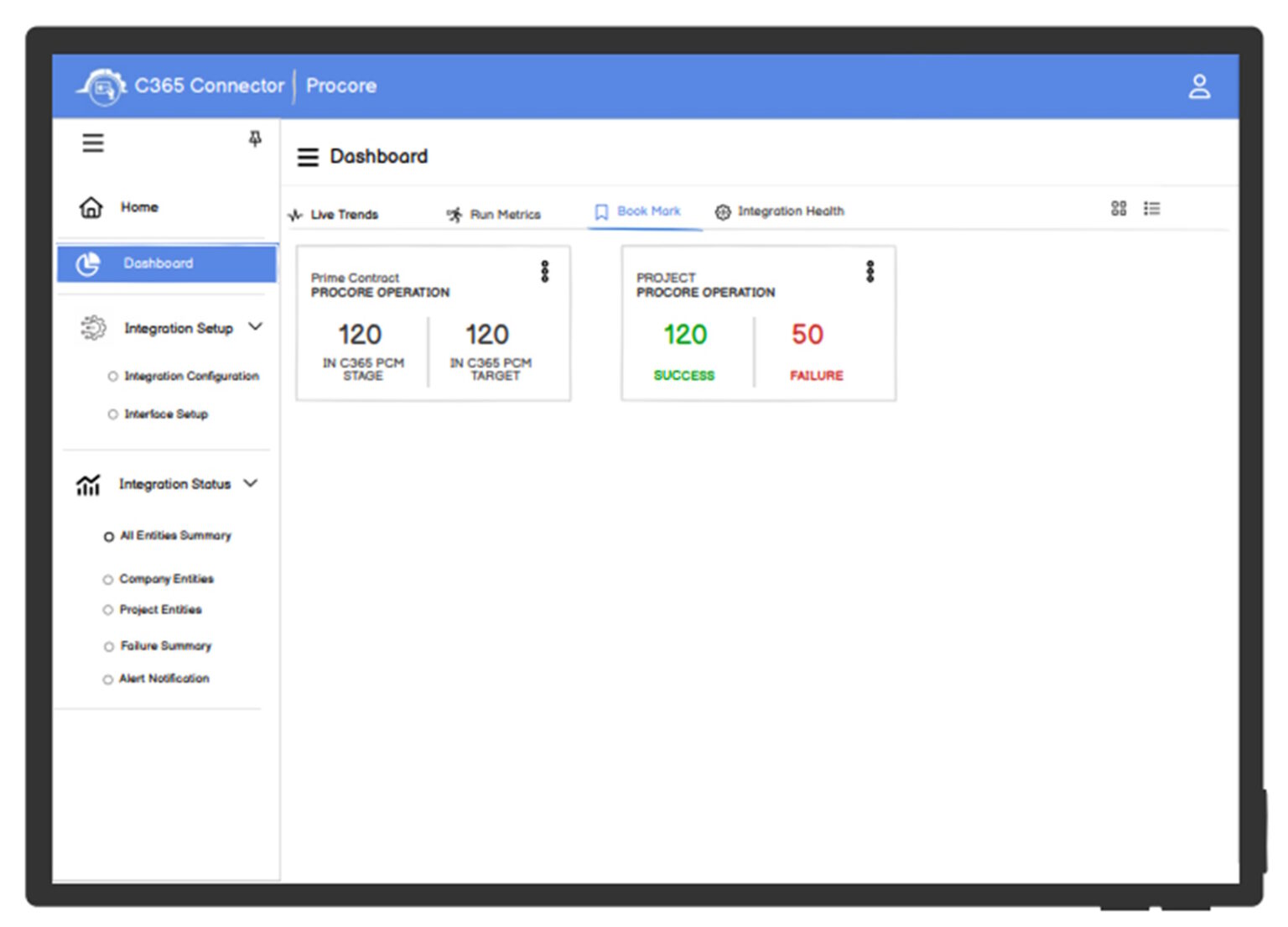The height and width of the screenshot is (927, 1288).
Task: Open the Prime Contract card options menu
Action: click(x=544, y=271)
